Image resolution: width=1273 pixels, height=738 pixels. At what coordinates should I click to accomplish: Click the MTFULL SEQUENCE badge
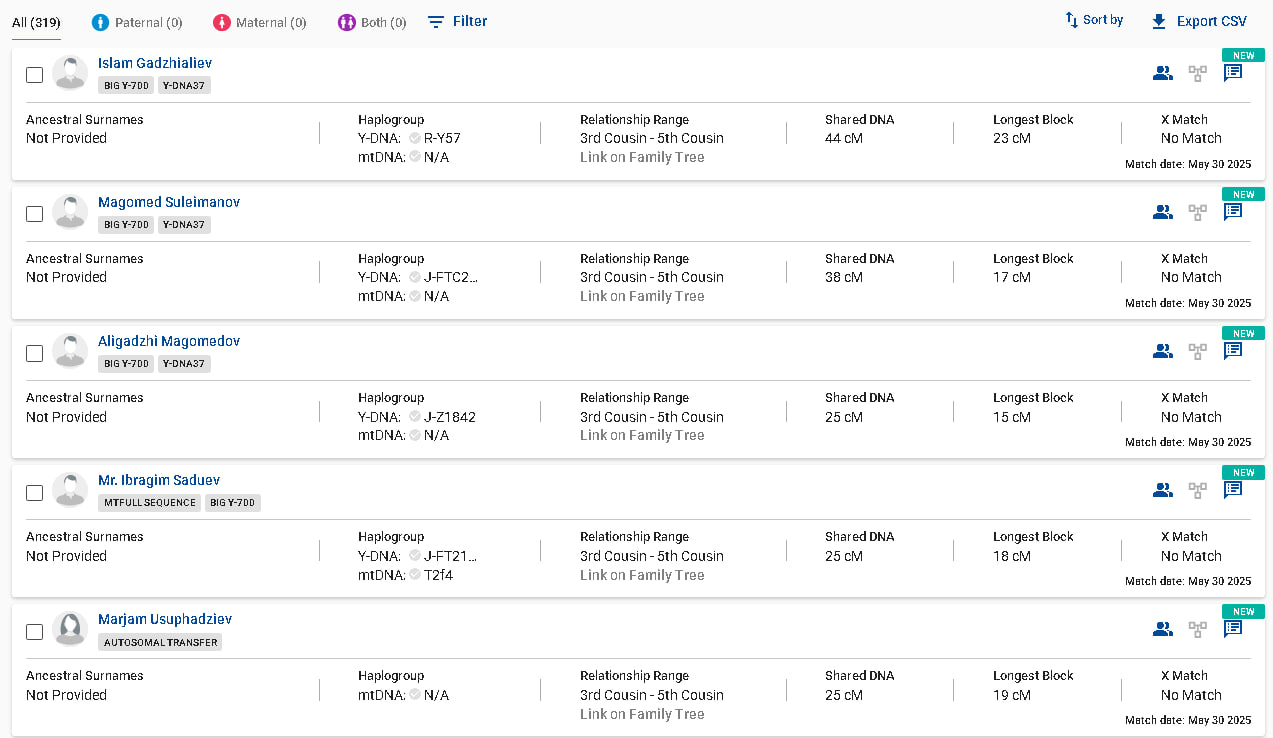149,503
